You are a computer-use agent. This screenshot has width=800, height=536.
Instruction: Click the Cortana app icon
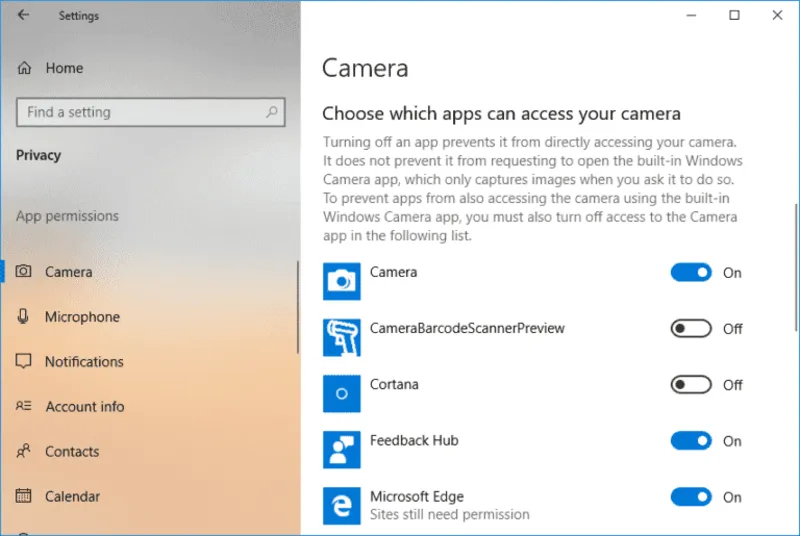341,393
